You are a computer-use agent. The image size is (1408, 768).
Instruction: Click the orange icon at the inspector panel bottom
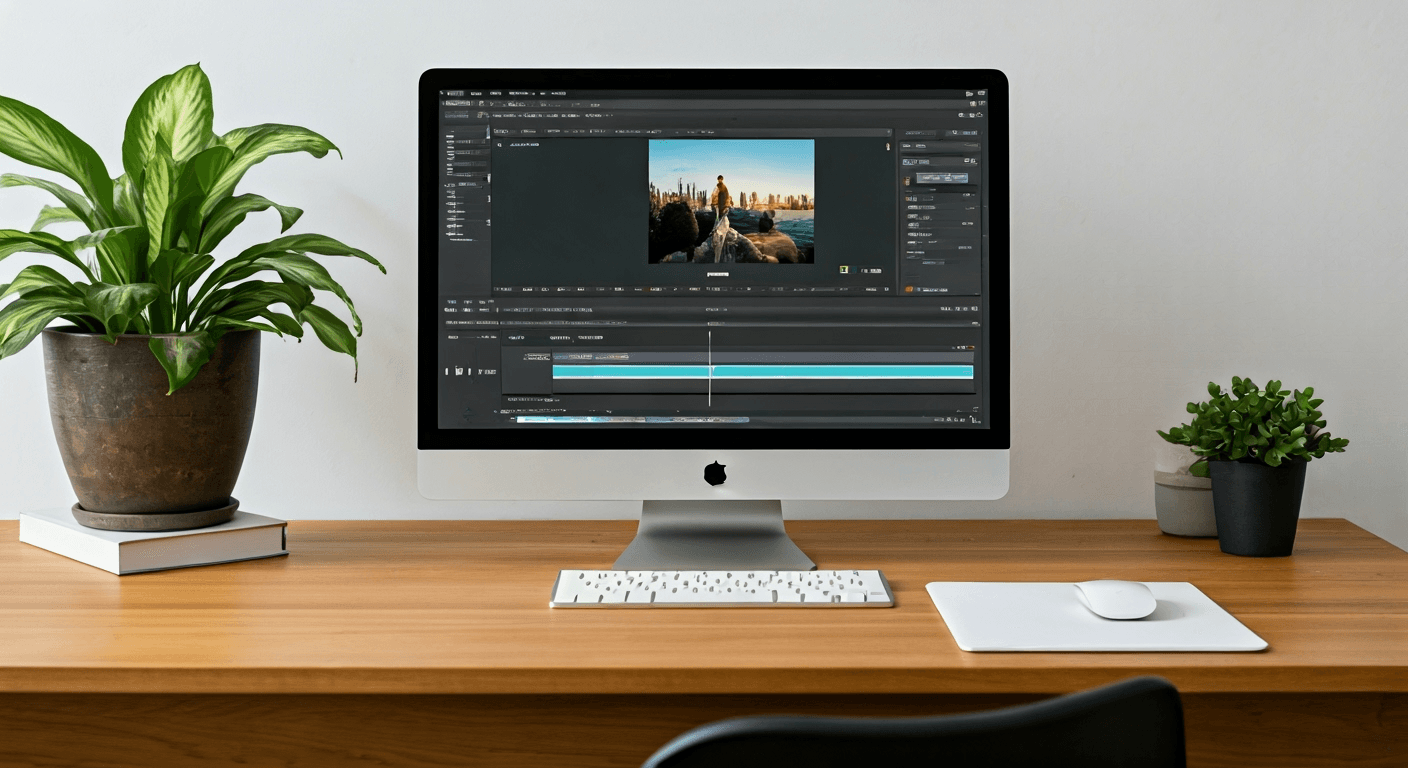click(909, 289)
